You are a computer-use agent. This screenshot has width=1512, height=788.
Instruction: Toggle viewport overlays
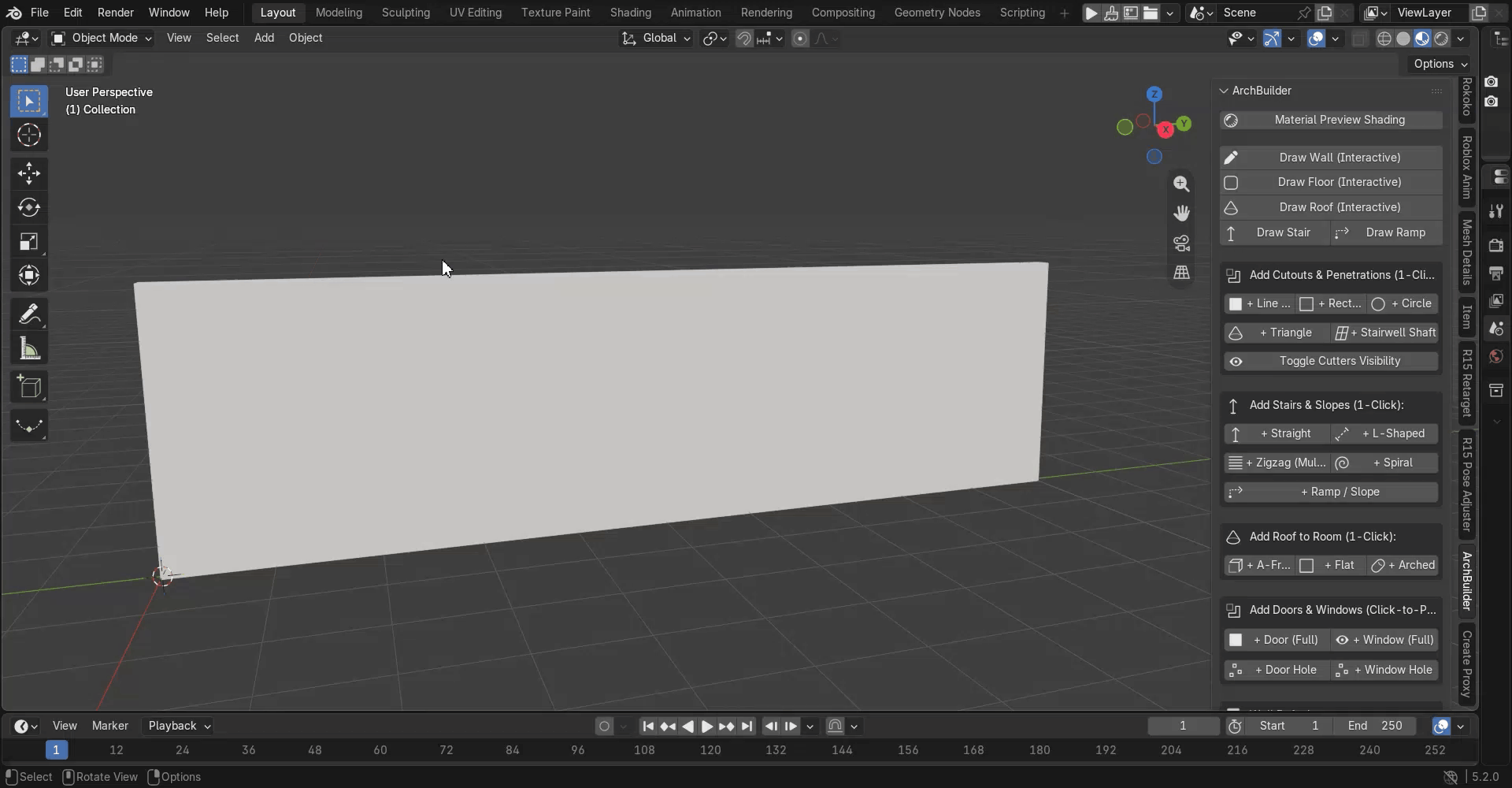(x=1316, y=39)
